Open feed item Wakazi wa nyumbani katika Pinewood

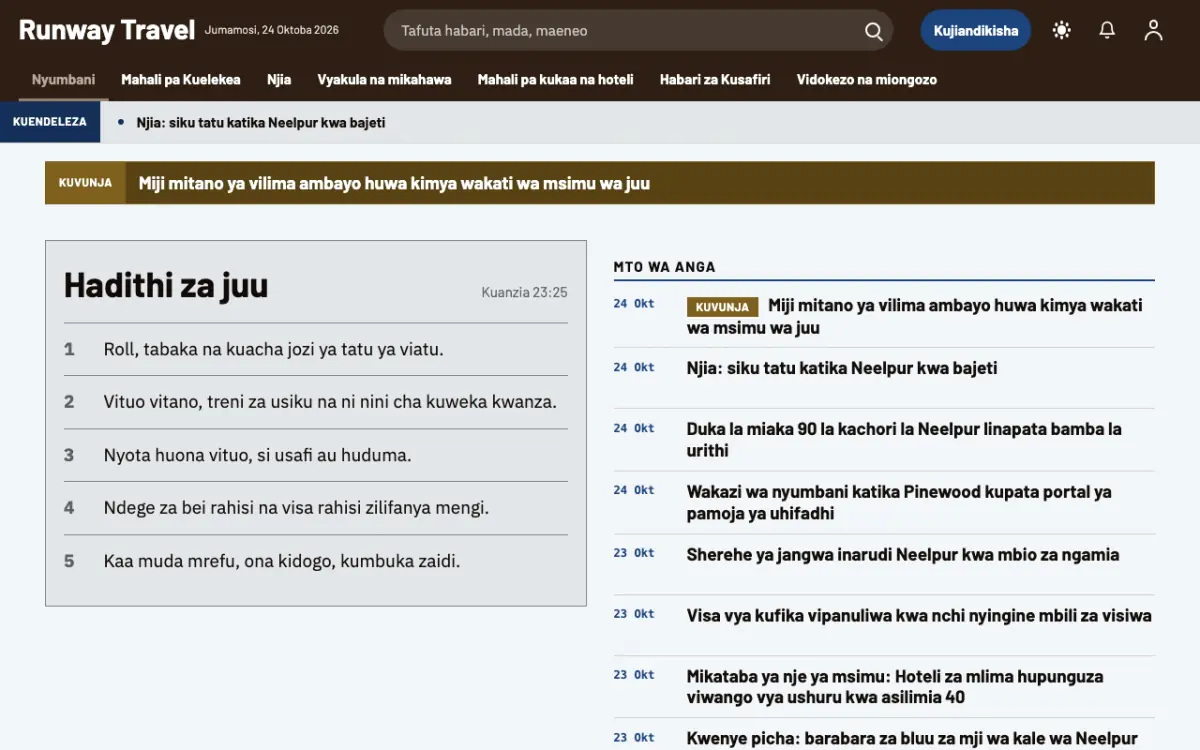pos(899,503)
